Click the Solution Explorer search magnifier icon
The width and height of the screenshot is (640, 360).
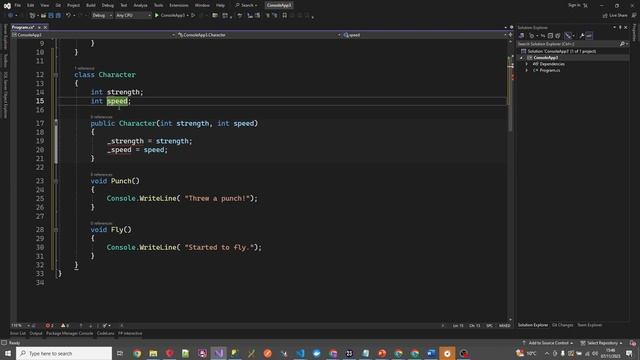coord(622,44)
